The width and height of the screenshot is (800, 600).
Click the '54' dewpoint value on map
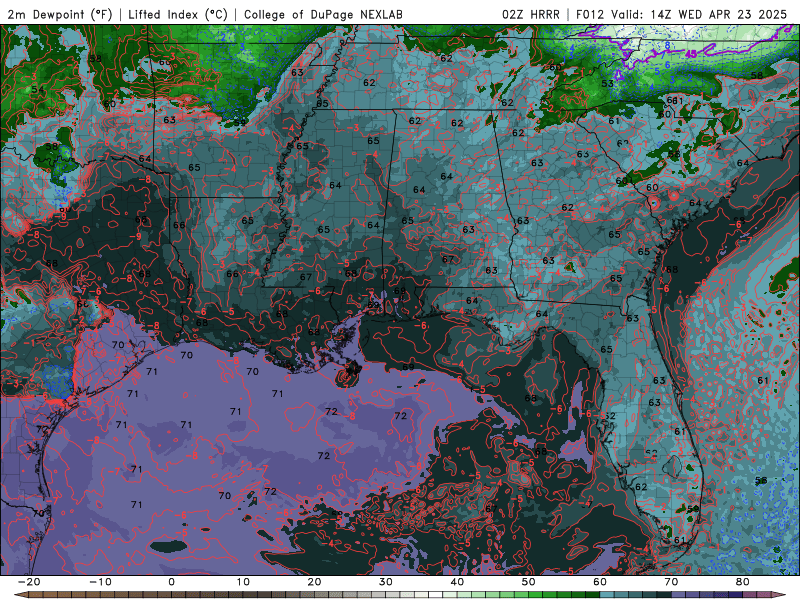(x=38, y=90)
